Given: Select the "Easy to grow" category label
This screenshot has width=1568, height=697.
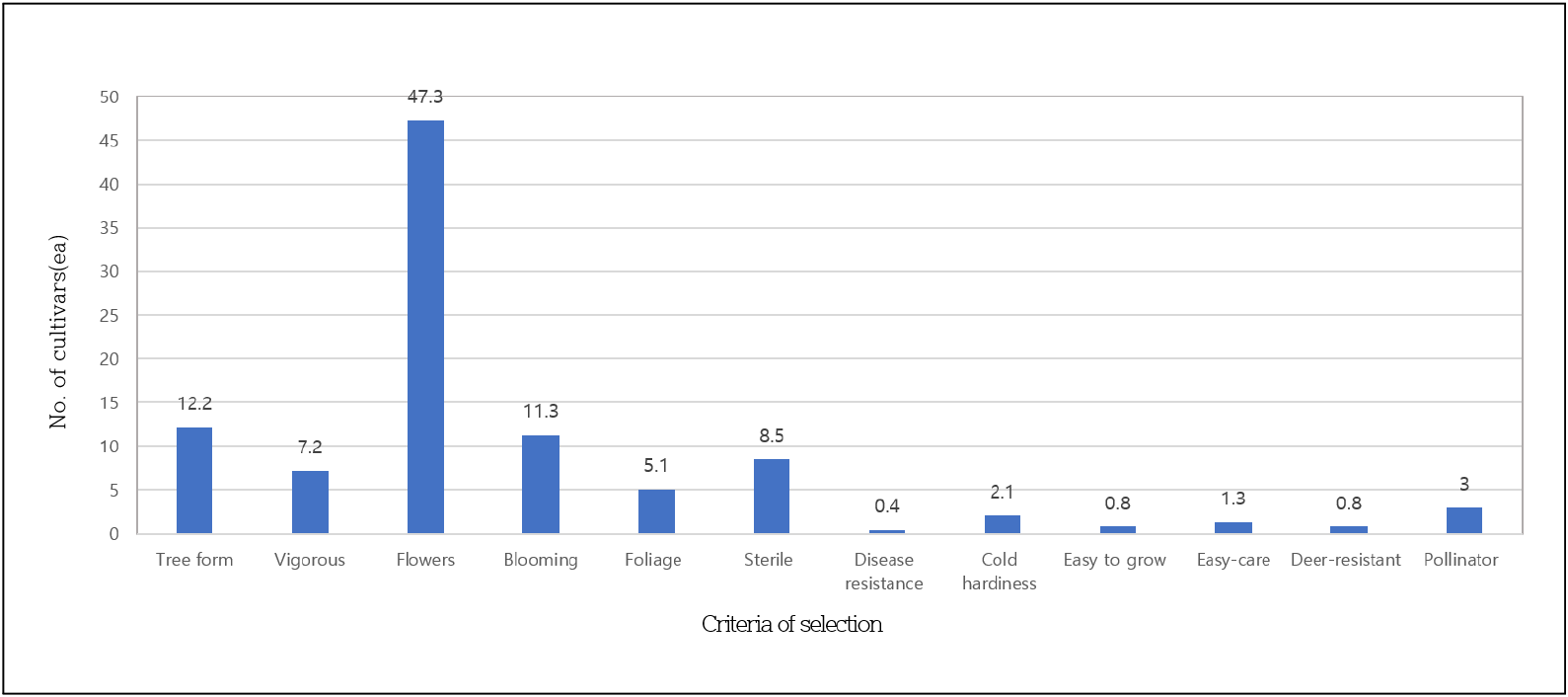Looking at the screenshot, I should [1115, 560].
